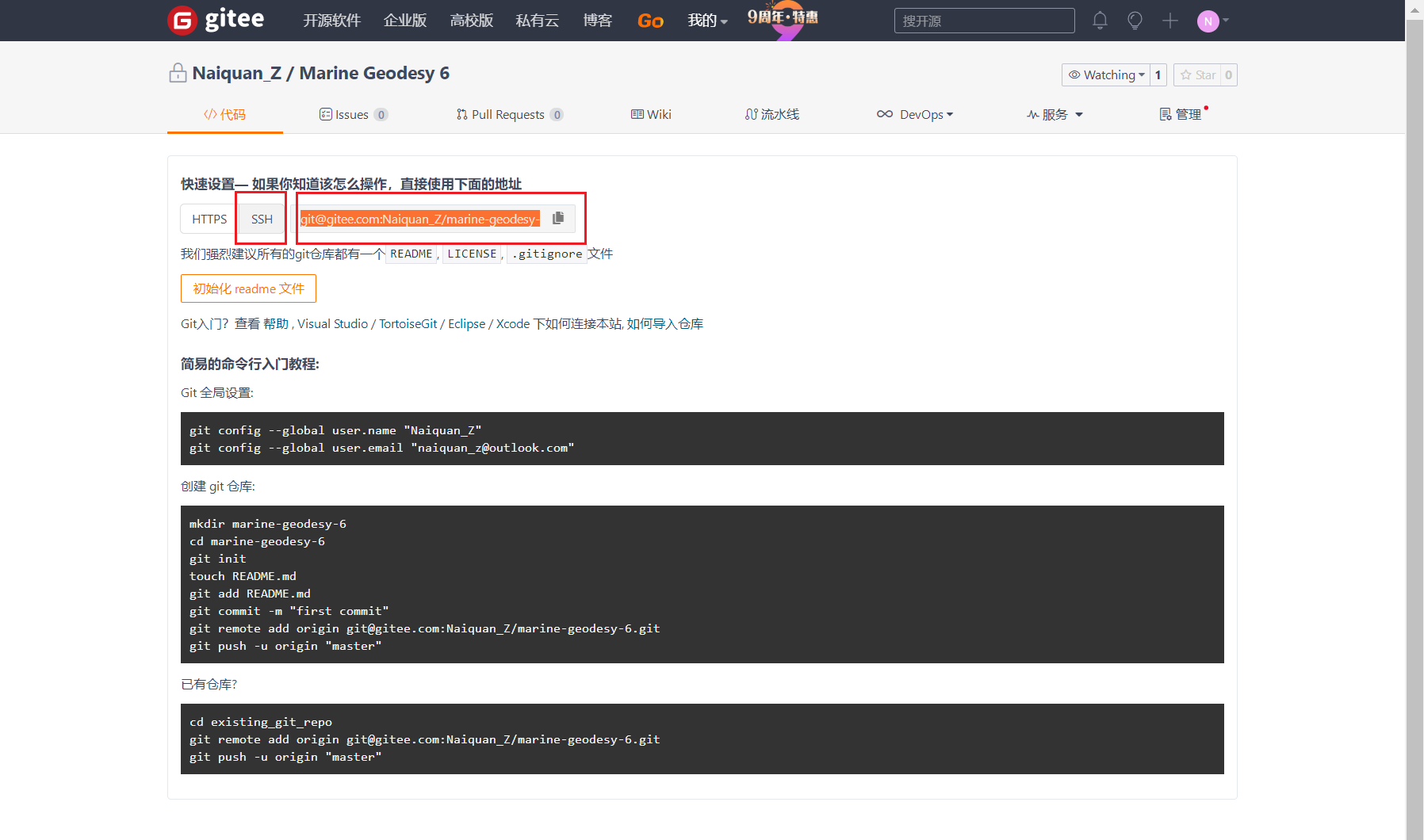Image resolution: width=1424 pixels, height=840 pixels.
Task: Go to 高校版 in header
Action: [x=472, y=21]
